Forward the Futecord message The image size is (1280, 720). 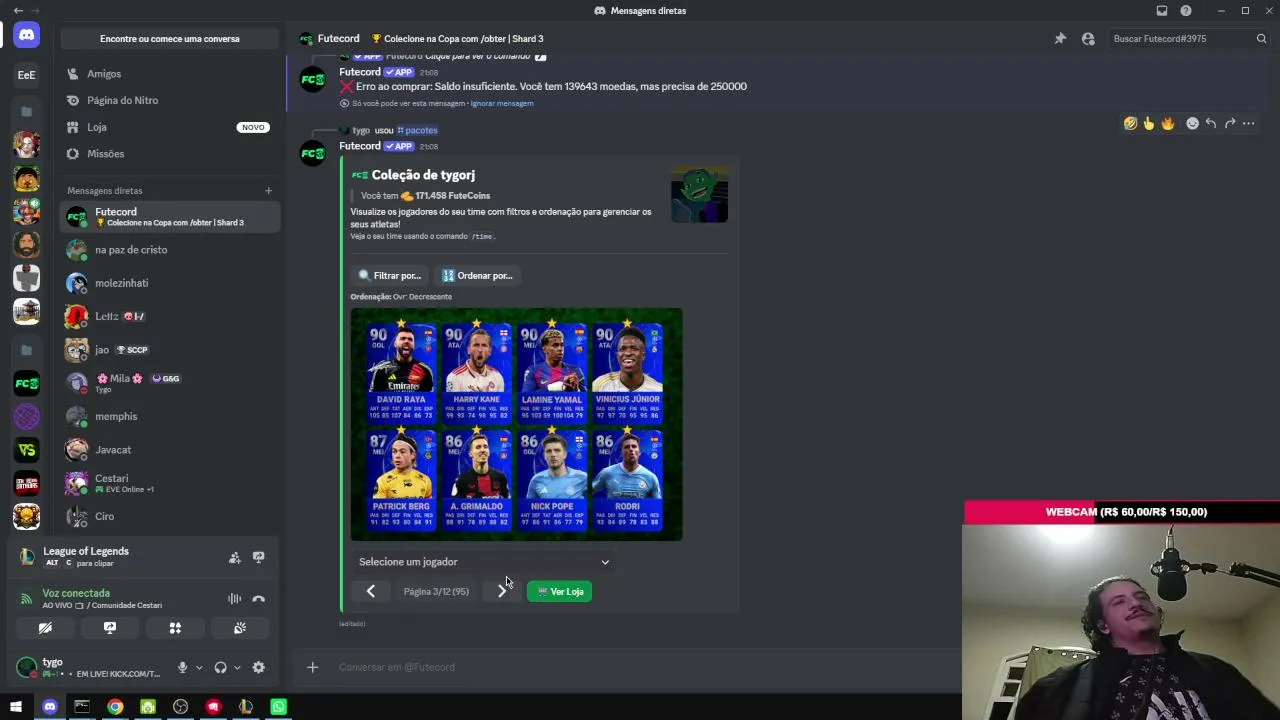(x=1230, y=123)
